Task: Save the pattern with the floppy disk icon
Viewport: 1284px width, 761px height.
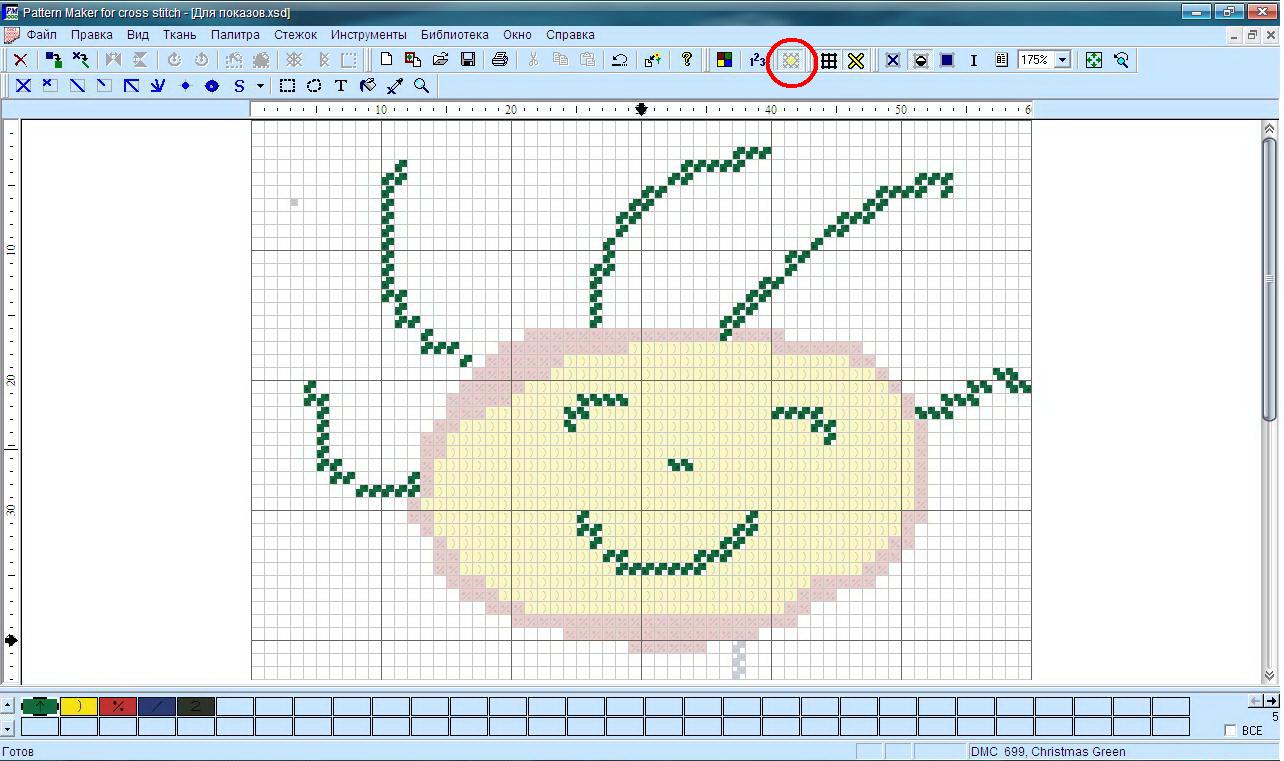Action: (467, 60)
